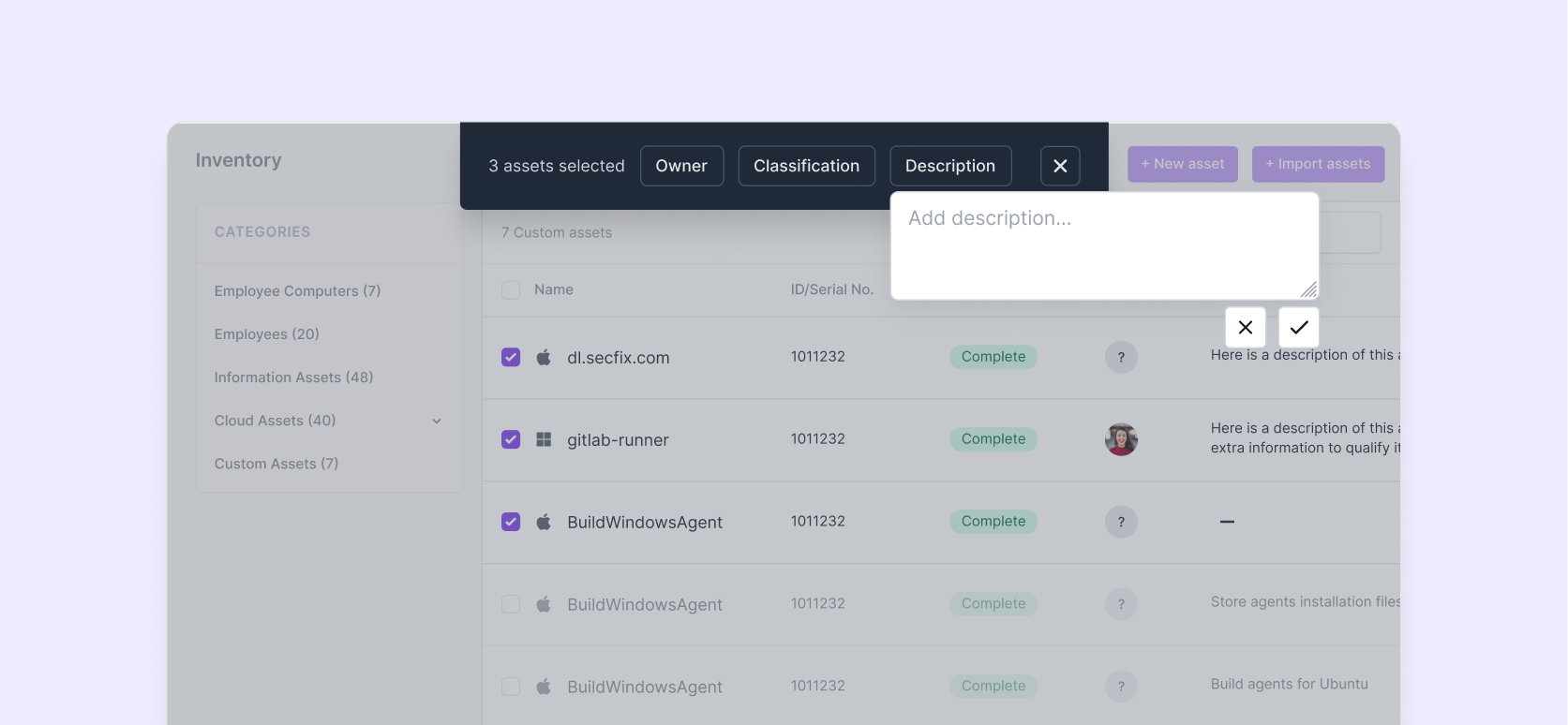Click the resize grip of the description box
The image size is (1568, 725).
(x=1309, y=290)
